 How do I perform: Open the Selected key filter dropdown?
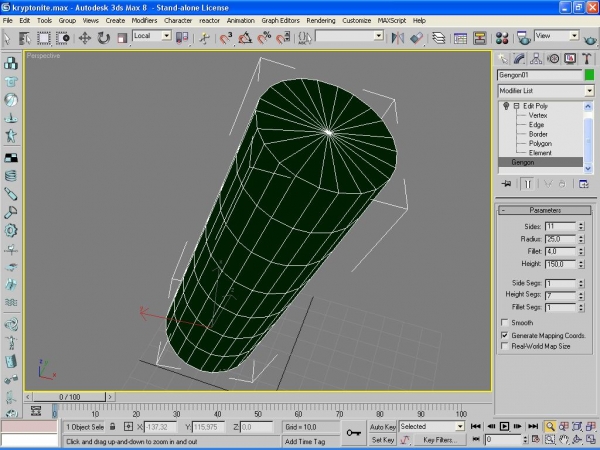(460, 426)
